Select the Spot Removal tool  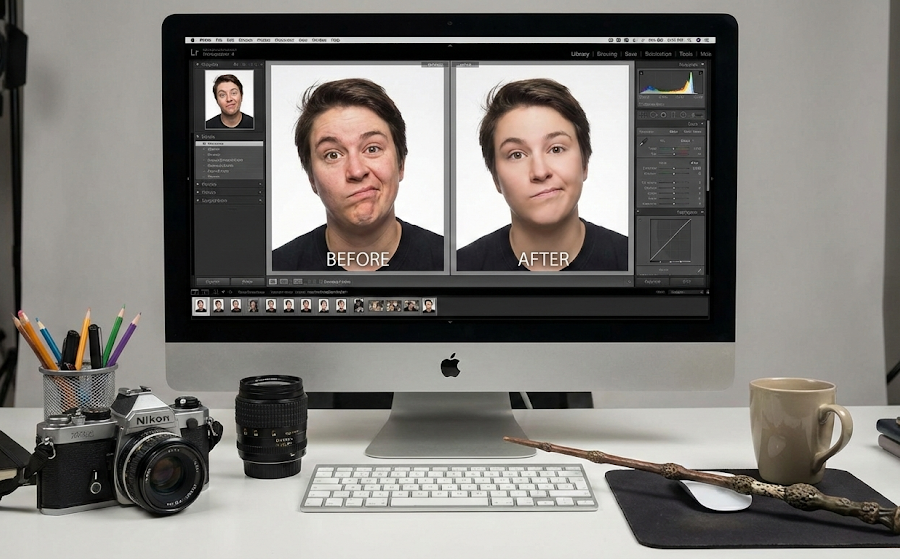653,115
